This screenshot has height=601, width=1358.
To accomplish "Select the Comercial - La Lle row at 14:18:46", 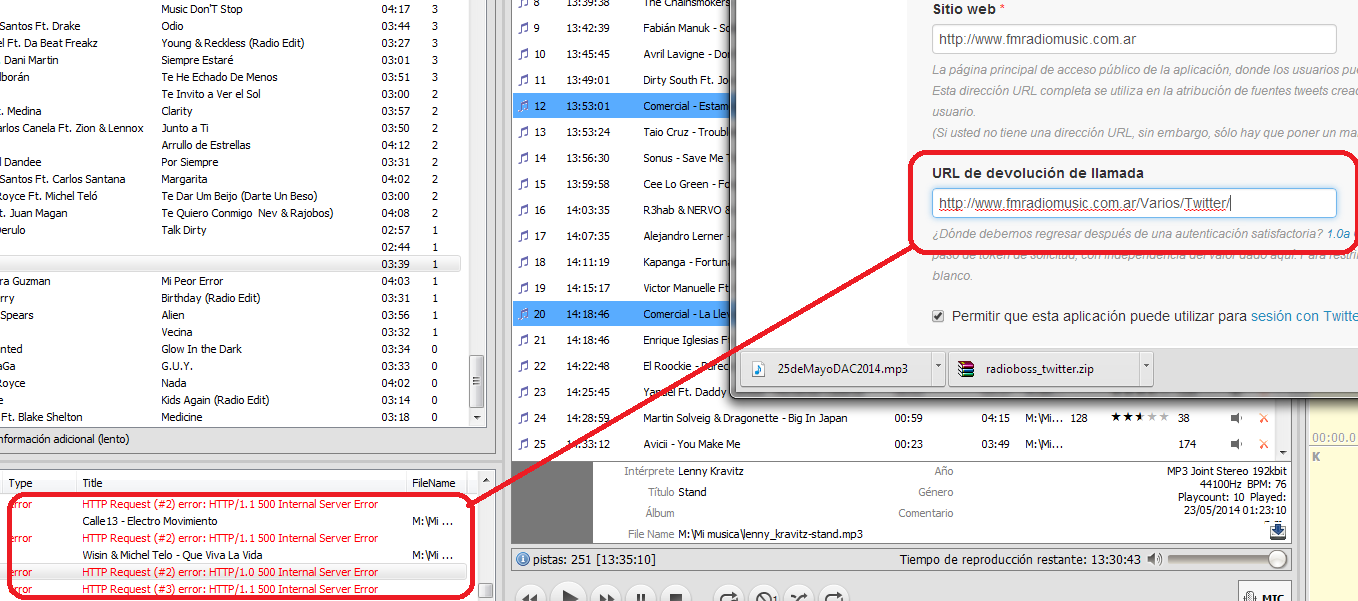I will (x=623, y=314).
